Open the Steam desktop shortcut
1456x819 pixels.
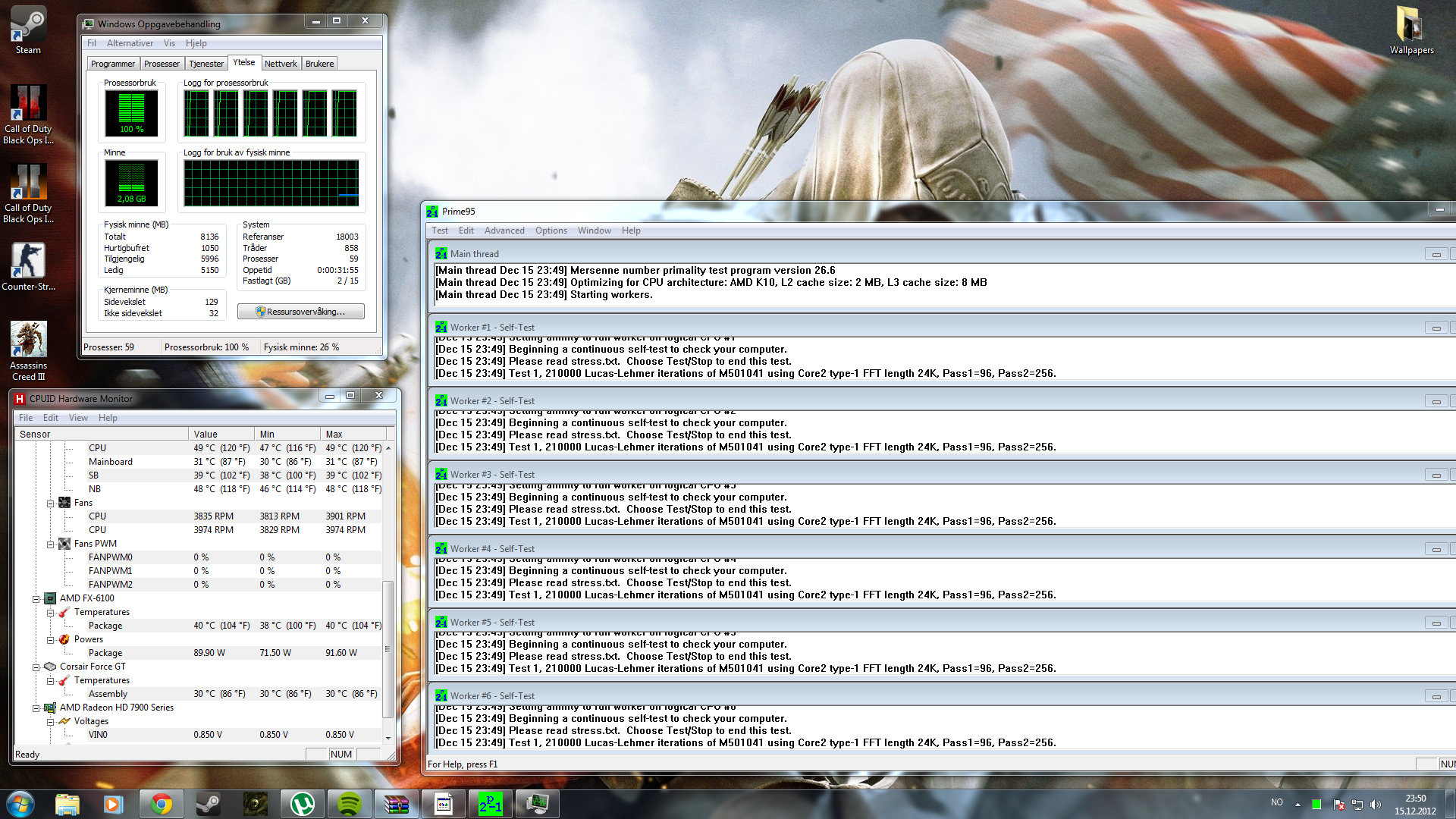[x=28, y=30]
